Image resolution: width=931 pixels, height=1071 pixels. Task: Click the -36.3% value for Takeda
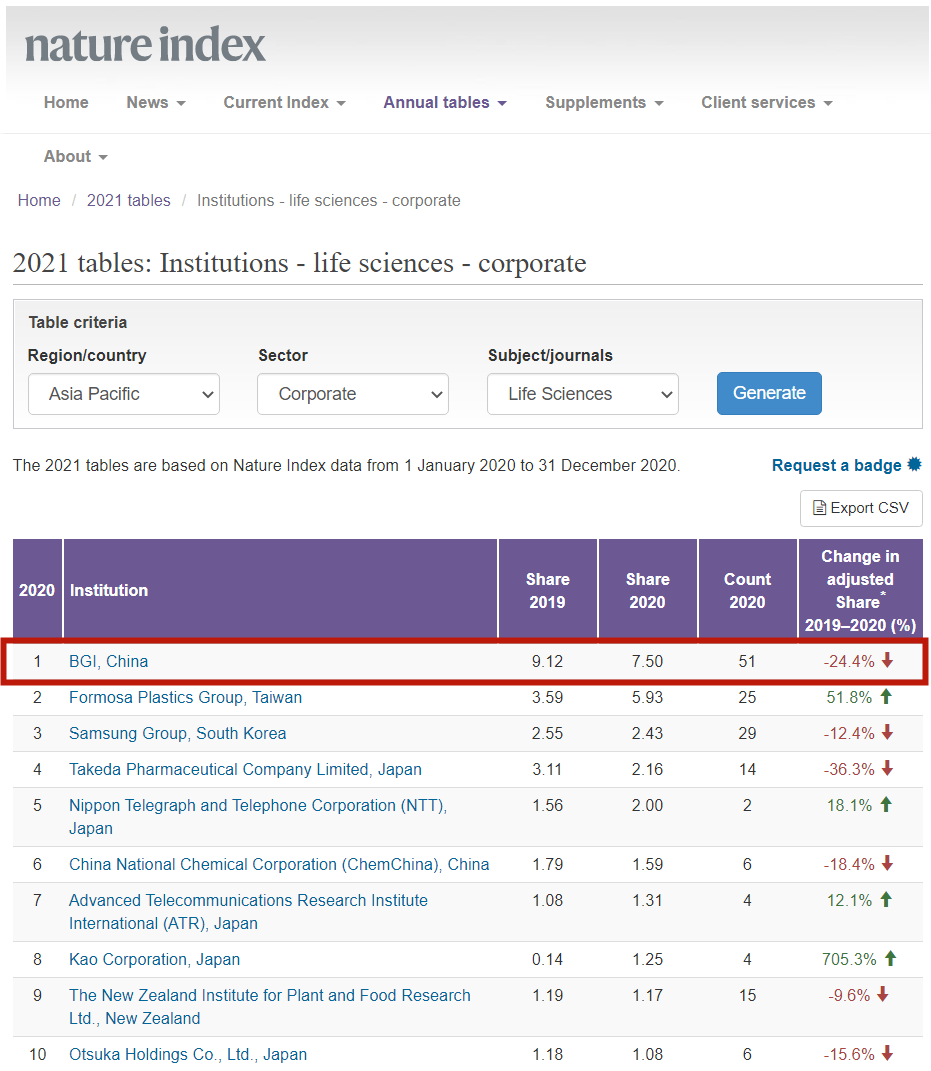click(849, 769)
